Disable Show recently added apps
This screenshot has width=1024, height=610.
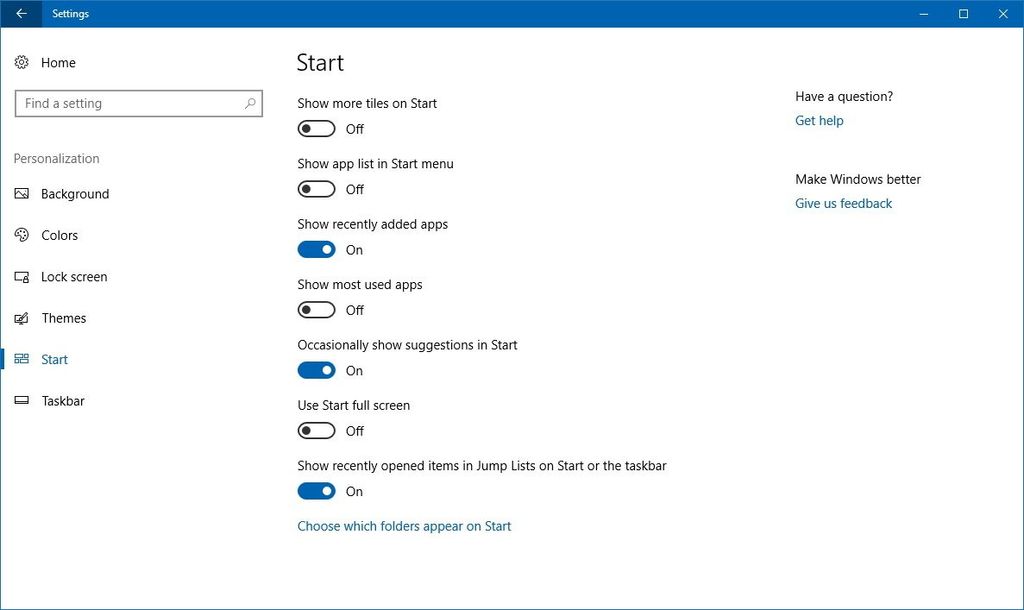tap(316, 249)
